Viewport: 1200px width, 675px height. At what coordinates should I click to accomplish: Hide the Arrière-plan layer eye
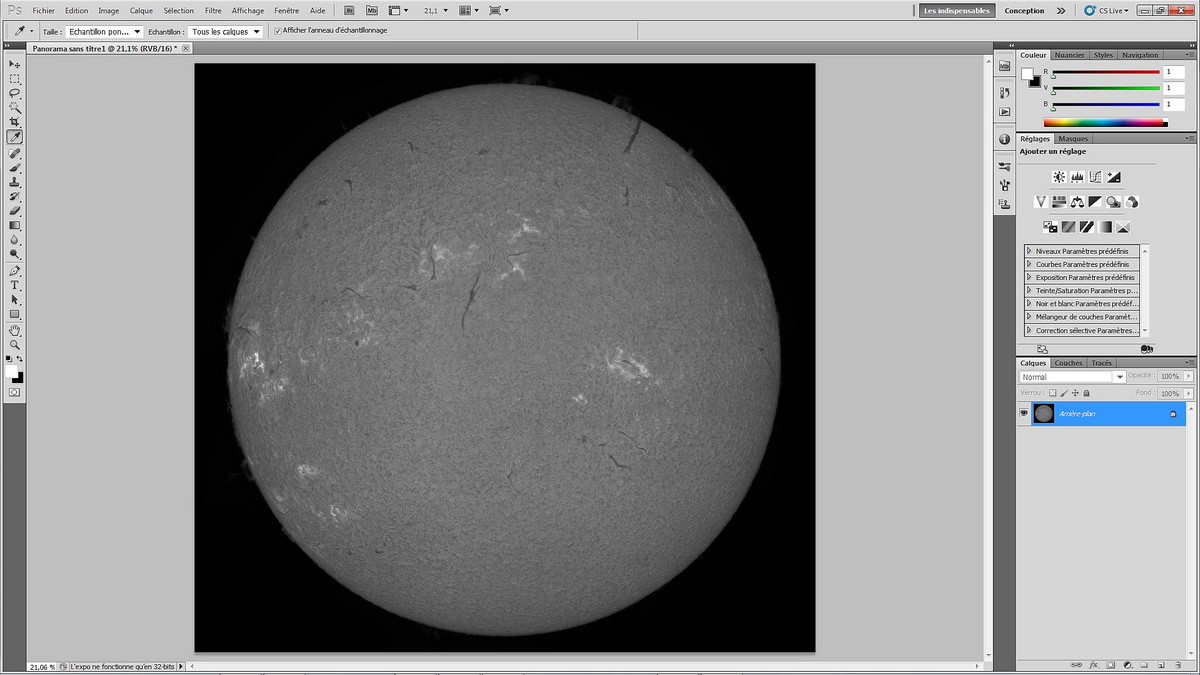click(1024, 413)
